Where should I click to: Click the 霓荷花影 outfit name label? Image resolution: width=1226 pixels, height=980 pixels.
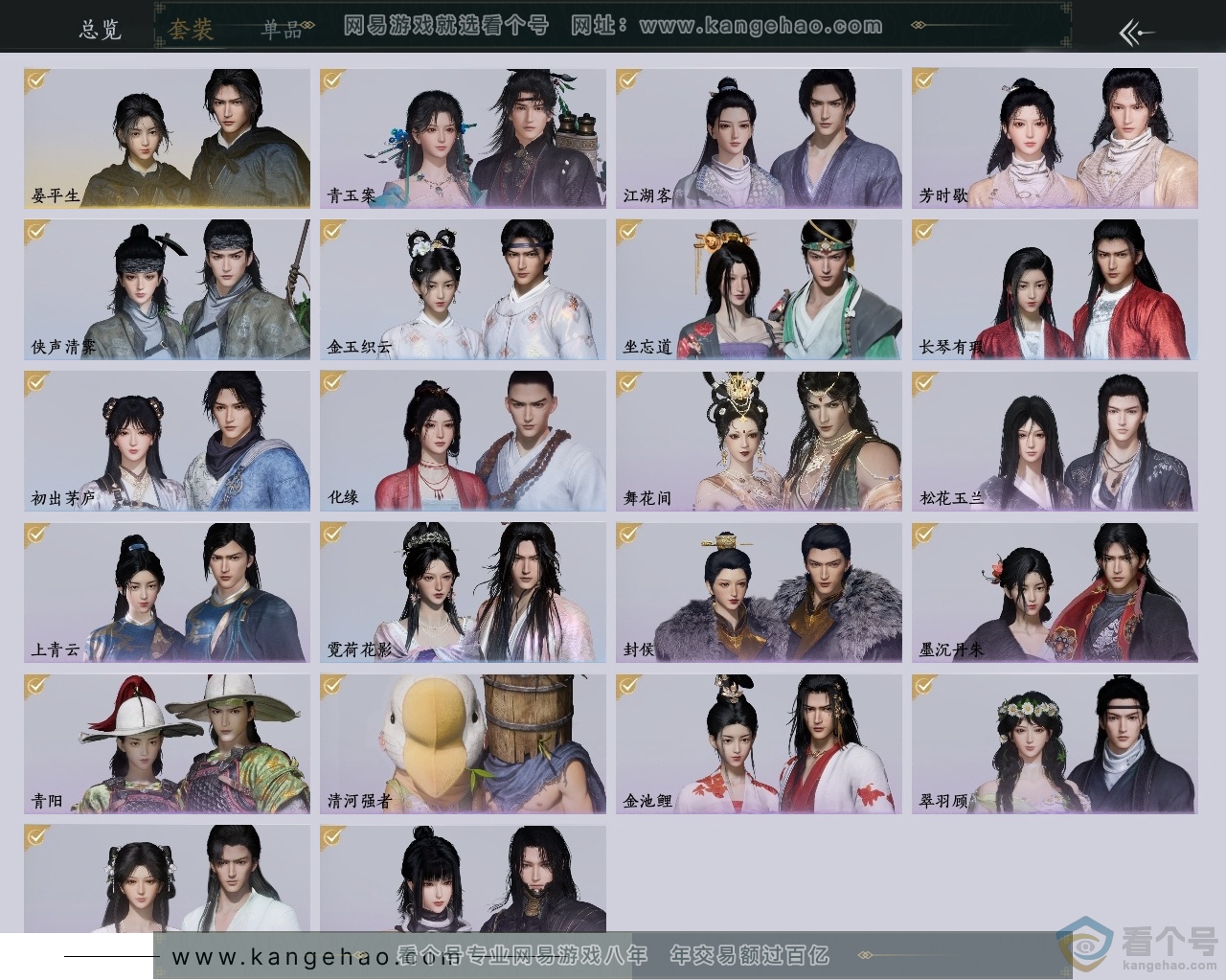coord(359,650)
